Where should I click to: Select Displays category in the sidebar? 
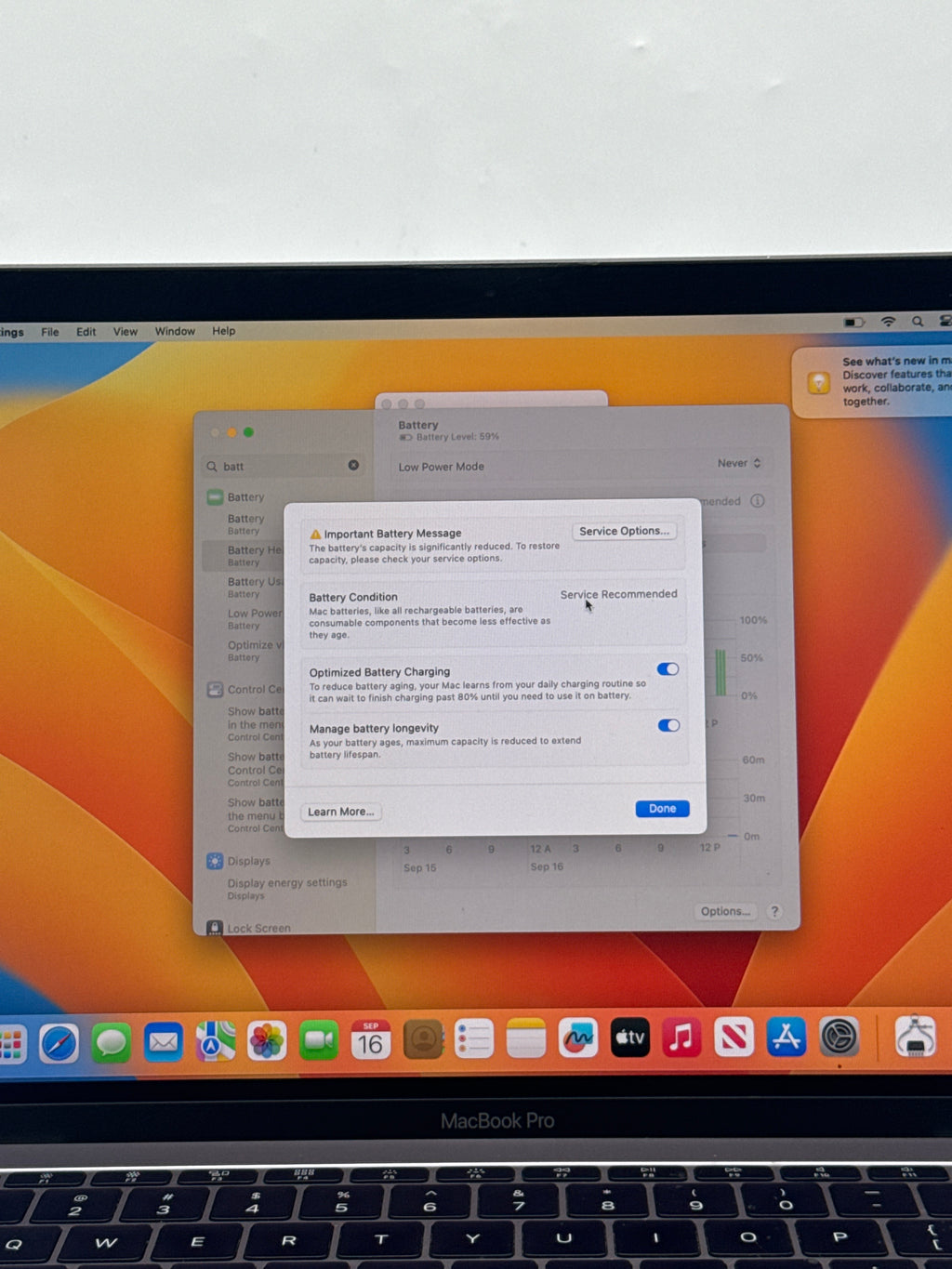click(x=239, y=861)
